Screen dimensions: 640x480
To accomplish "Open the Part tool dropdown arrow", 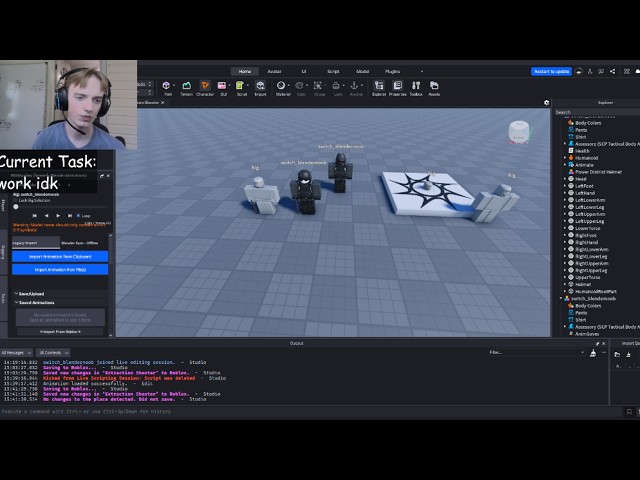I will click(174, 86).
